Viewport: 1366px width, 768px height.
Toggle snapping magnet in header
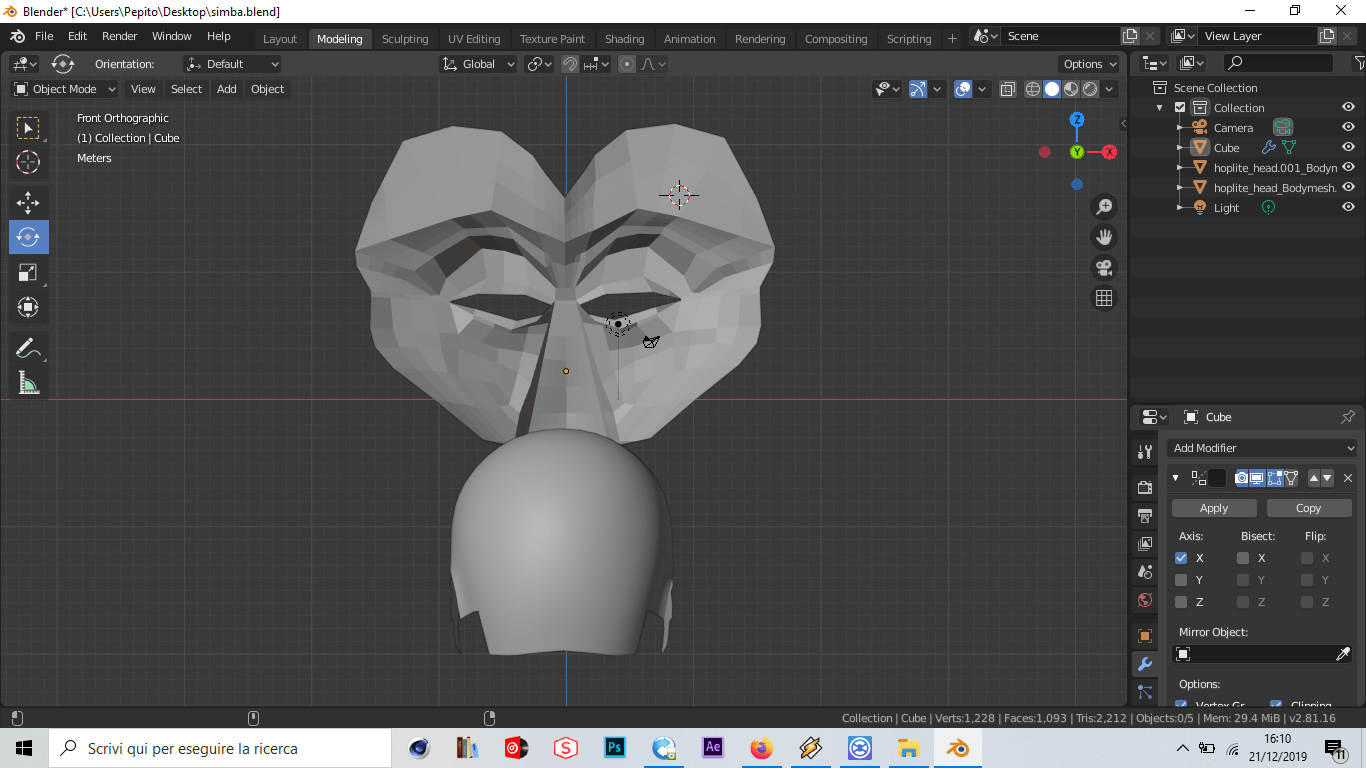point(570,64)
